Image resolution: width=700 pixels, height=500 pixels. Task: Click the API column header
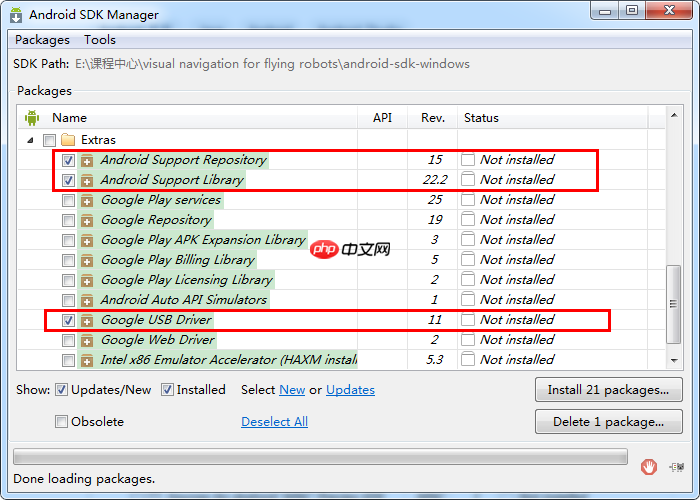[382, 118]
